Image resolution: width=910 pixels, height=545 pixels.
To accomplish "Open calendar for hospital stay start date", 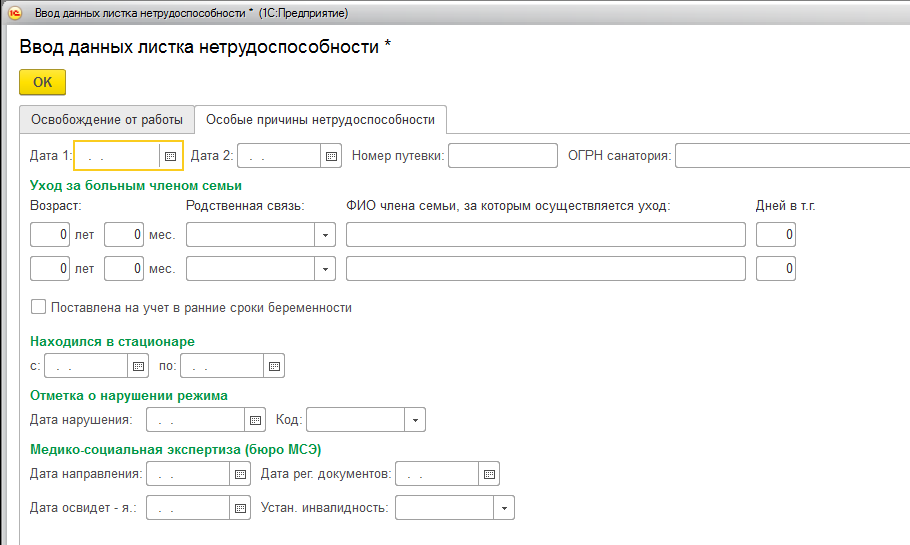I will (139, 366).
